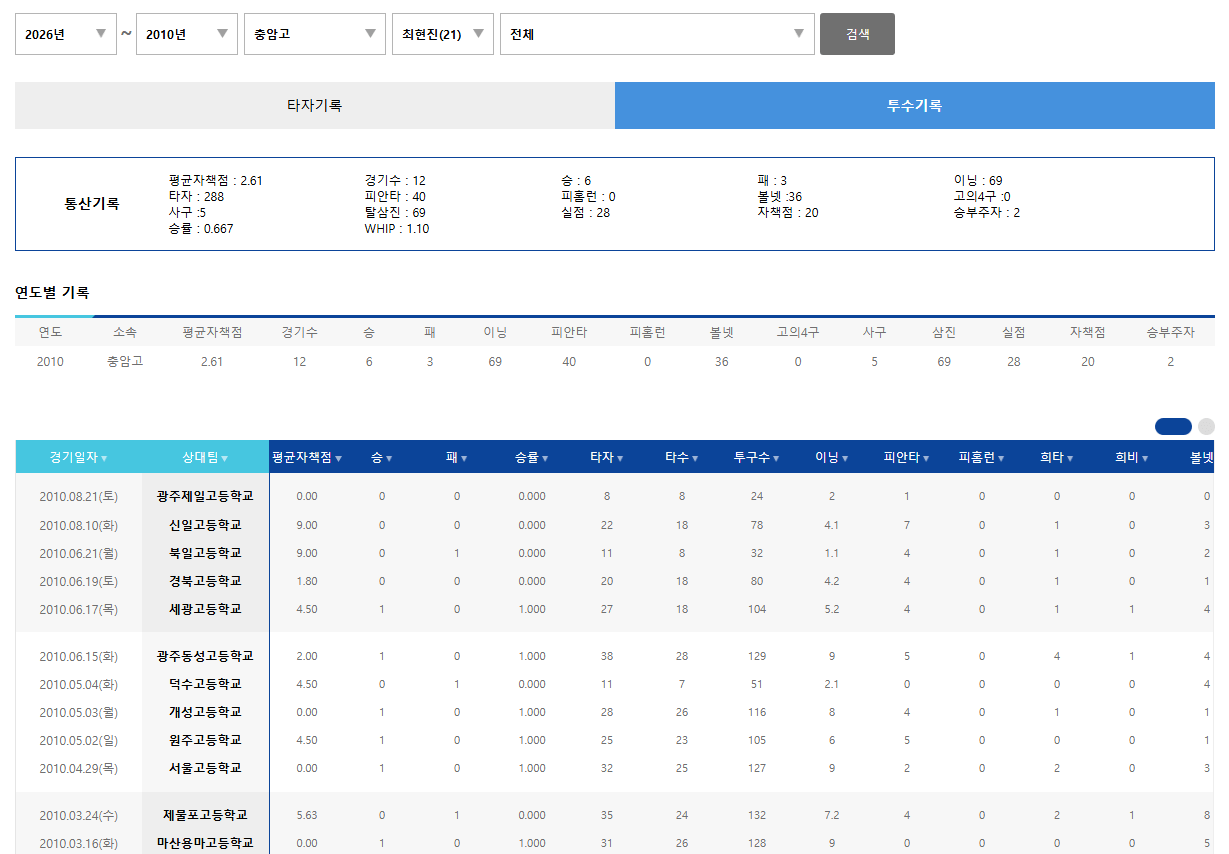The width and height of the screenshot is (1229, 854).
Task: Sort game table by 희타 header
Action: (x=1057, y=457)
